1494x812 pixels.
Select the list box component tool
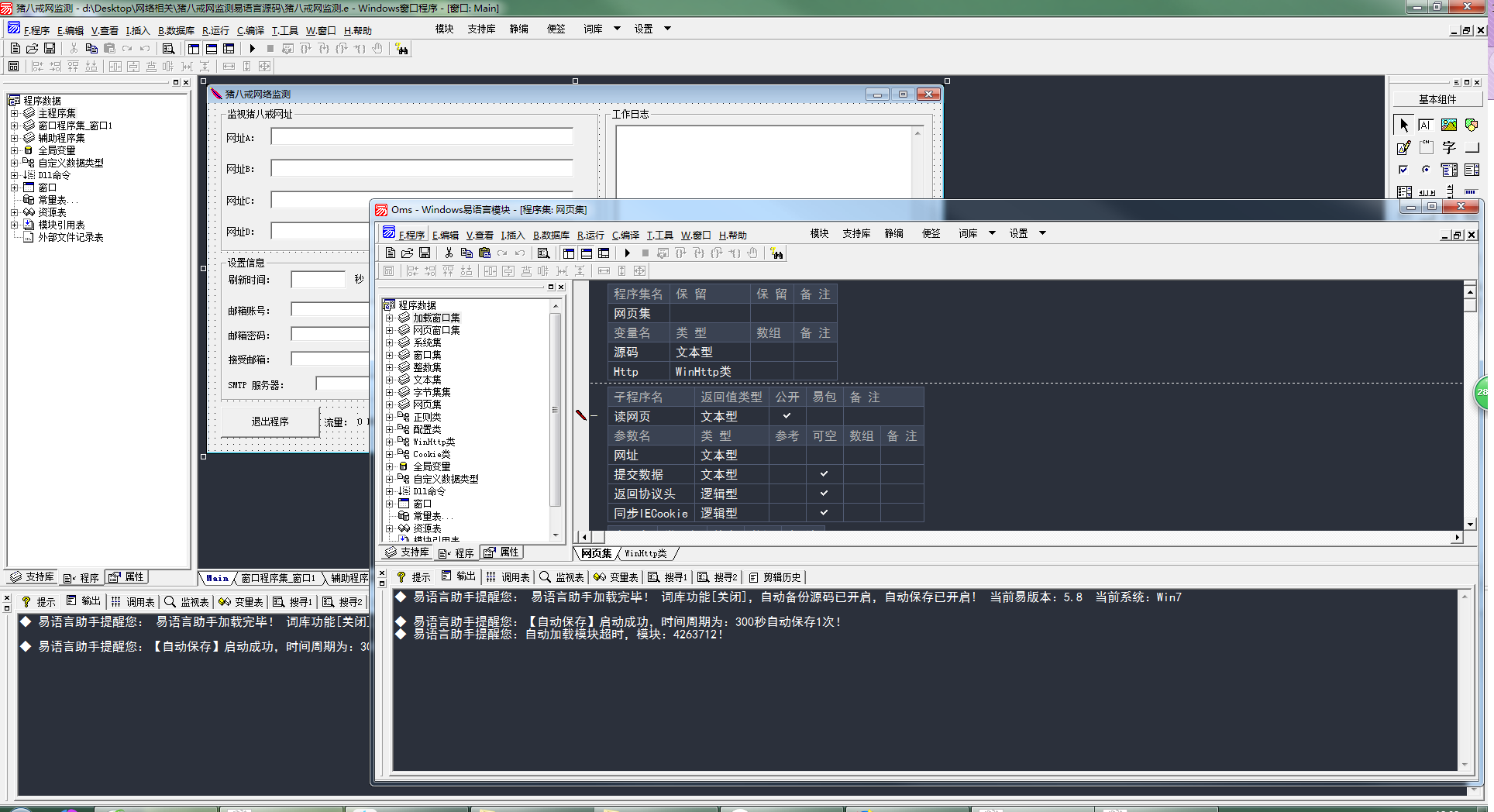tap(1472, 170)
